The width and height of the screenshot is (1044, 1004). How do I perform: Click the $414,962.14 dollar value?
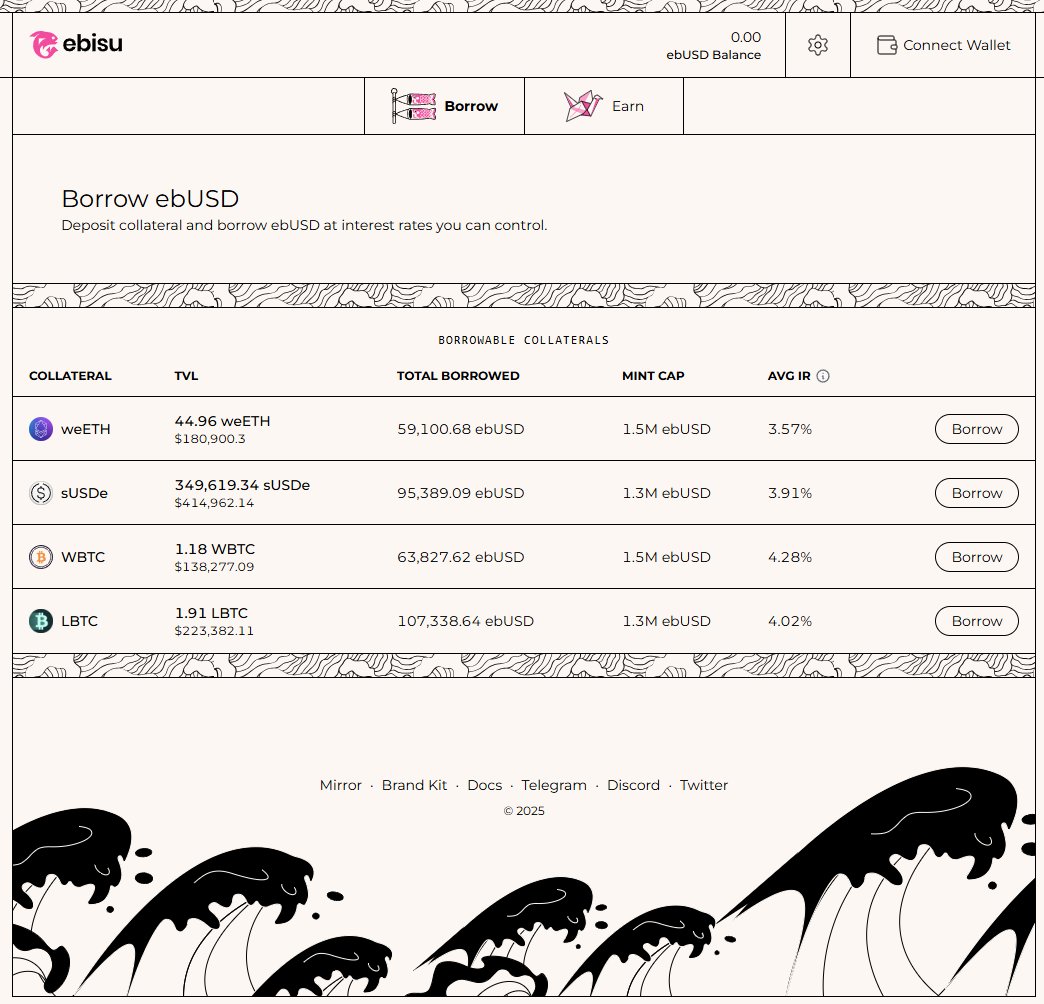click(214, 503)
